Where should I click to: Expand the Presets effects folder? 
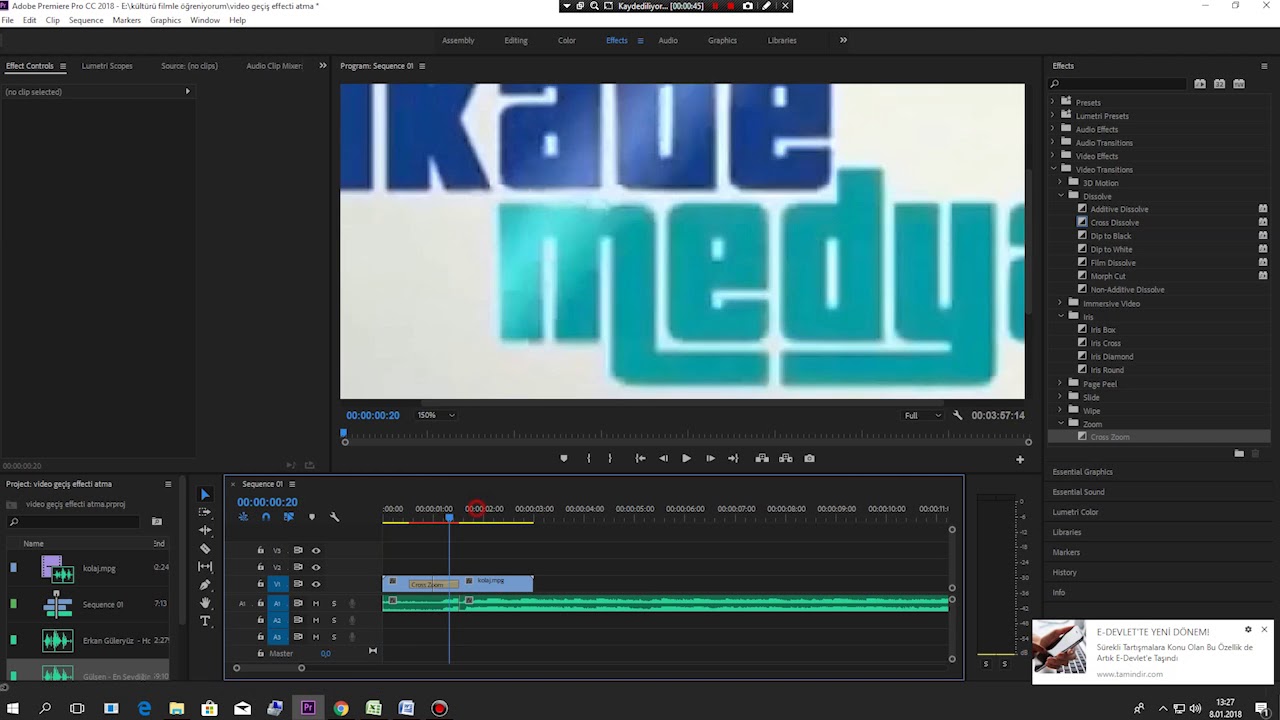(x=1052, y=102)
